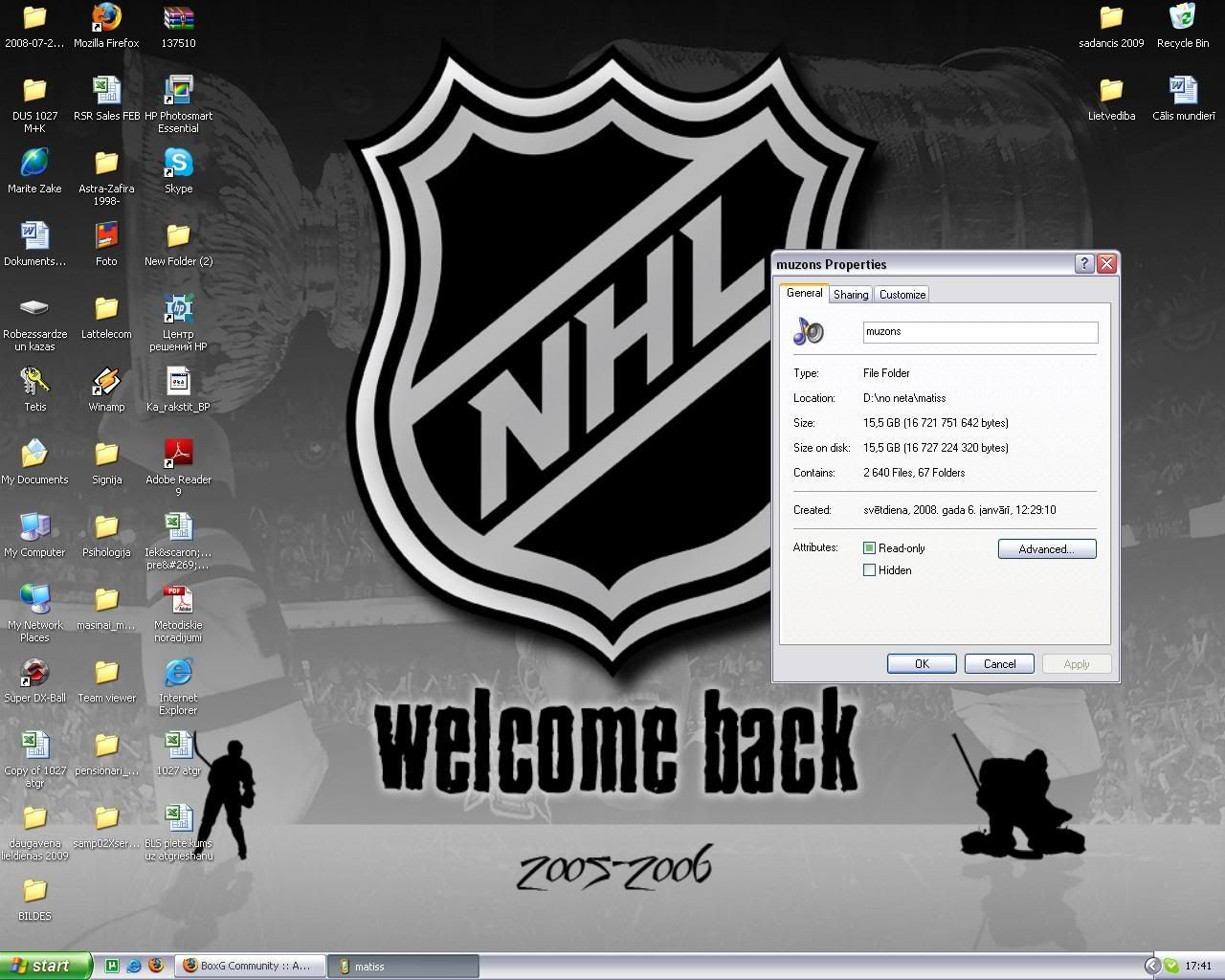Screen dimensions: 1225x980
Task: Select the My Network Places icon
Action: (x=34, y=613)
